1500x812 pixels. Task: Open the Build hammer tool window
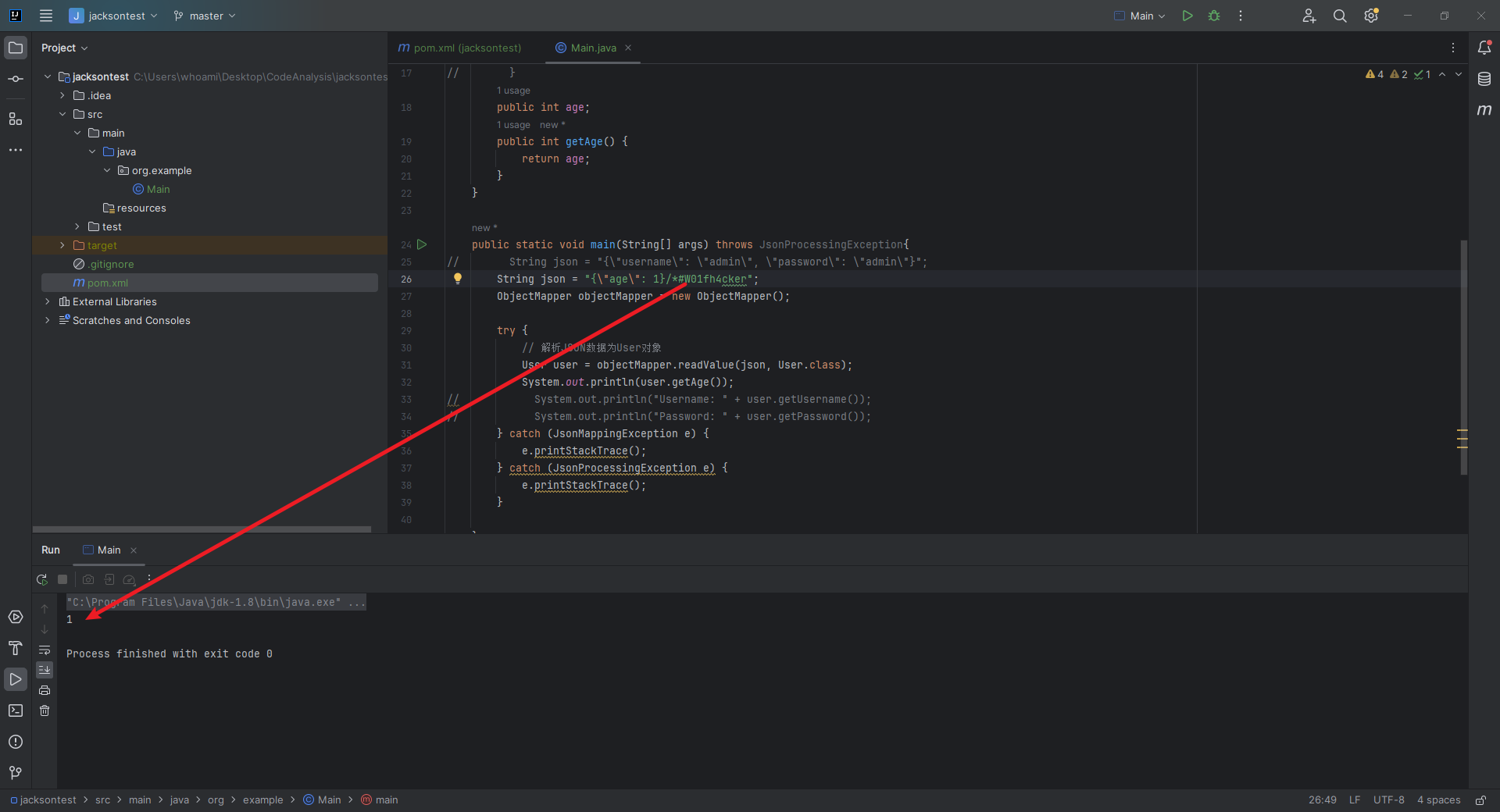(16, 648)
